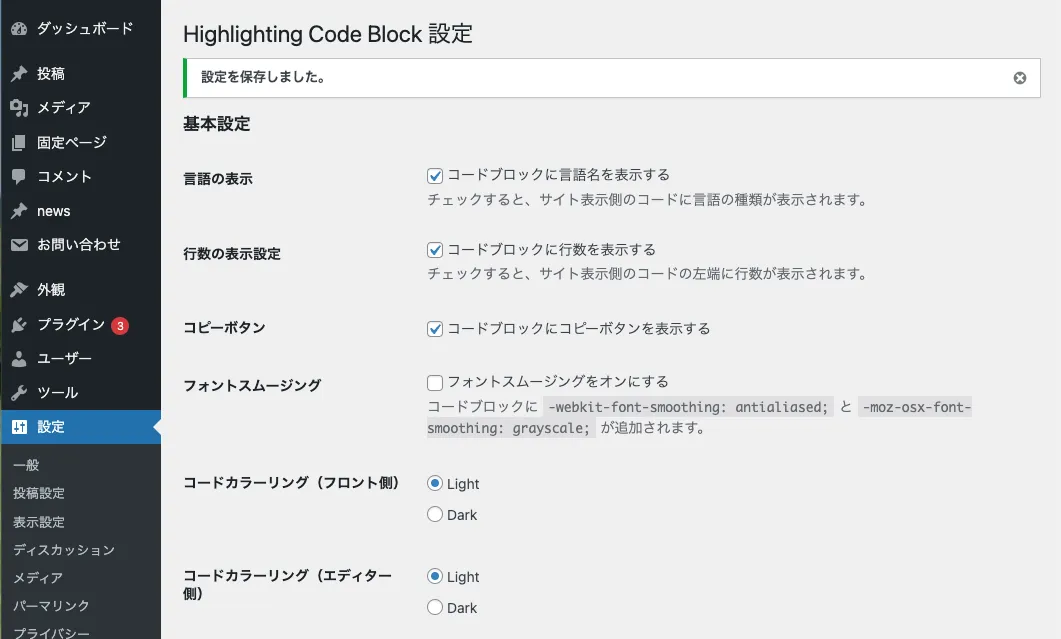Viewport: 1061px width, 639px height.
Task: Open the news post type menu
Action: tap(53, 211)
